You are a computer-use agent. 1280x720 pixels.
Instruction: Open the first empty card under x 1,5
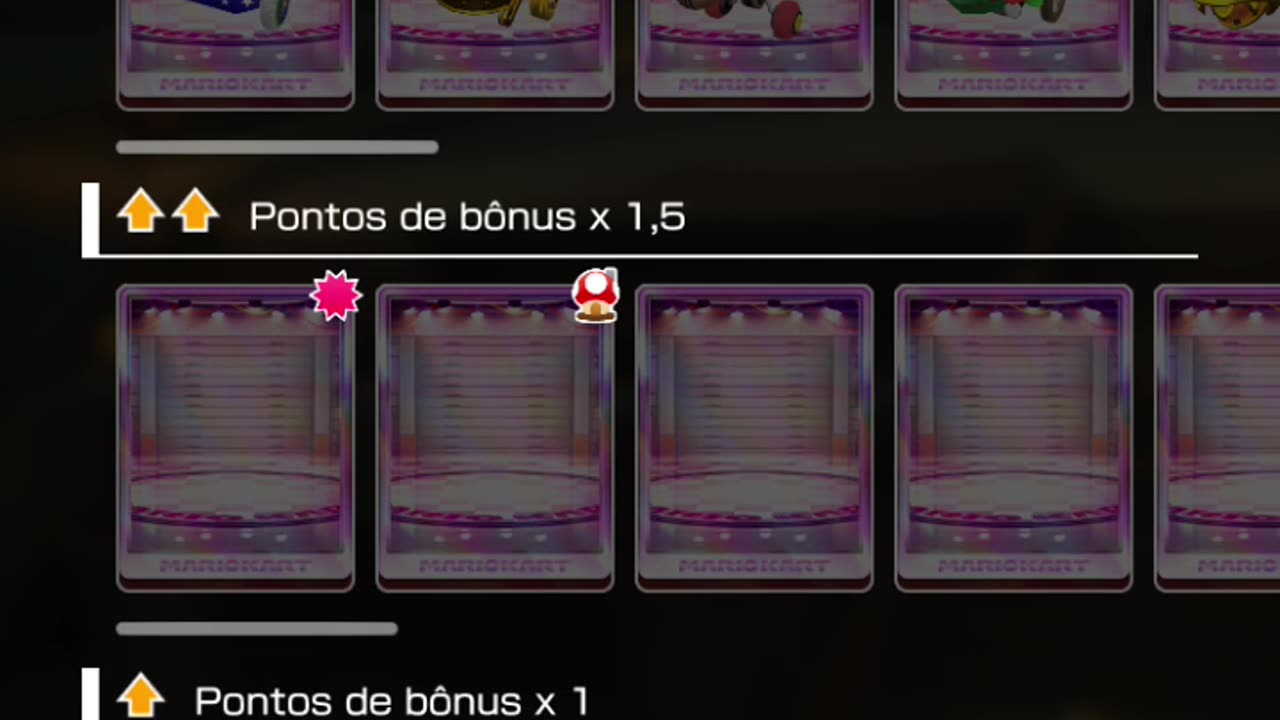(x=236, y=438)
